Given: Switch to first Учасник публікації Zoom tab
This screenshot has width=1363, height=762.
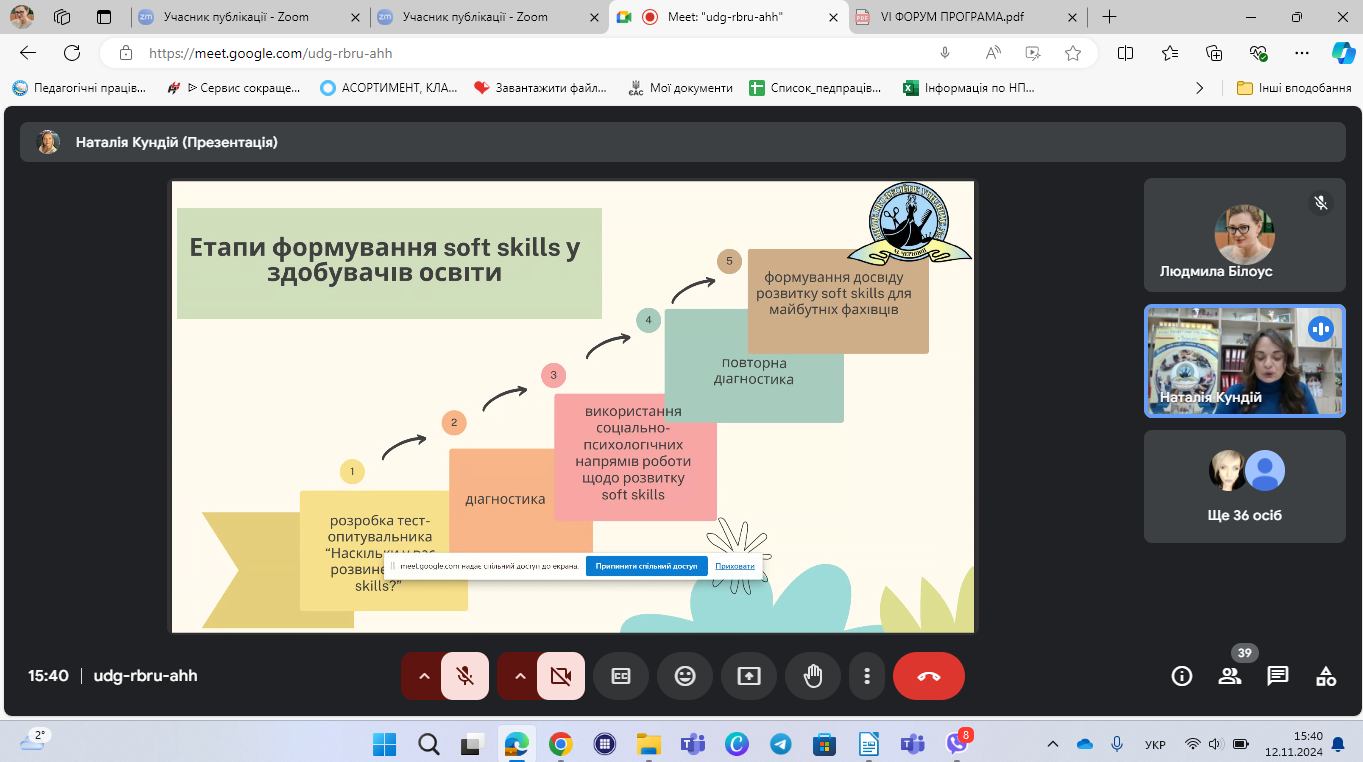Looking at the screenshot, I should pos(237,17).
